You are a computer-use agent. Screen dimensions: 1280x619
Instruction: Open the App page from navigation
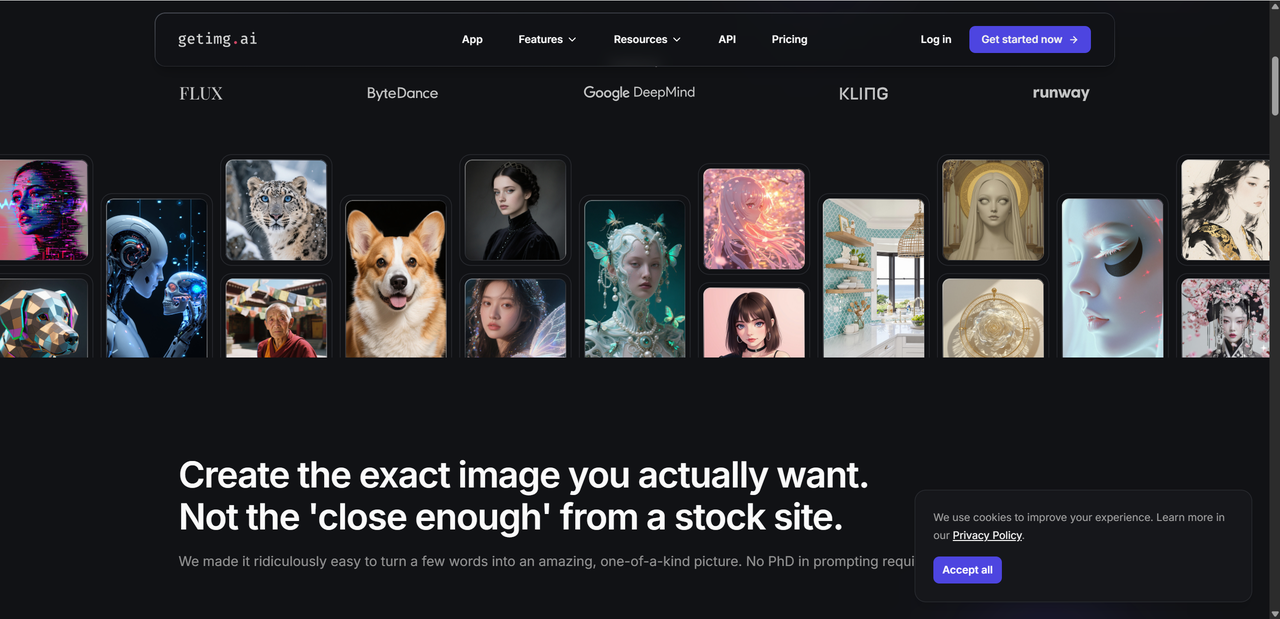[472, 39]
